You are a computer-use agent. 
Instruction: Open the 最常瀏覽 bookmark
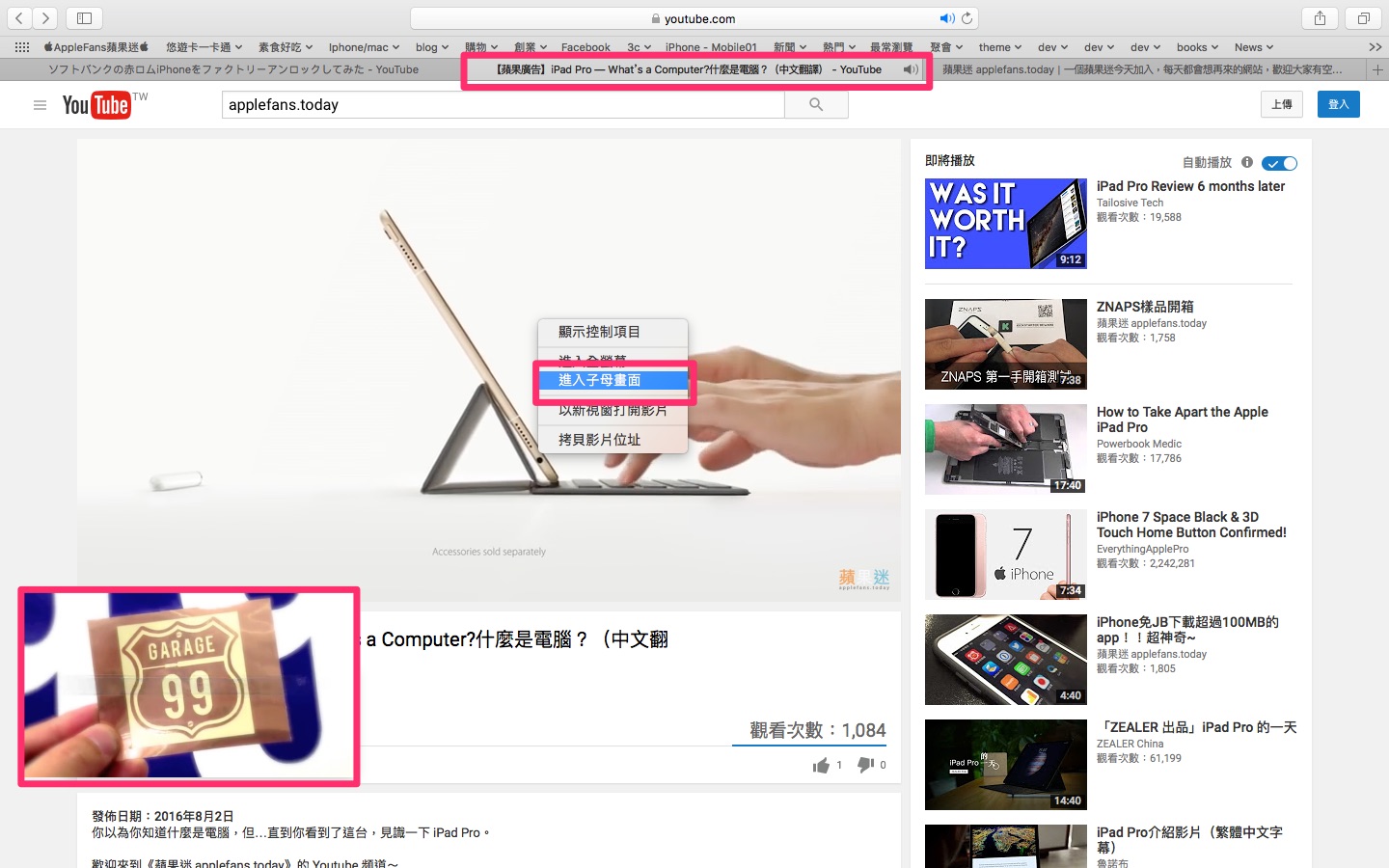tap(891, 46)
